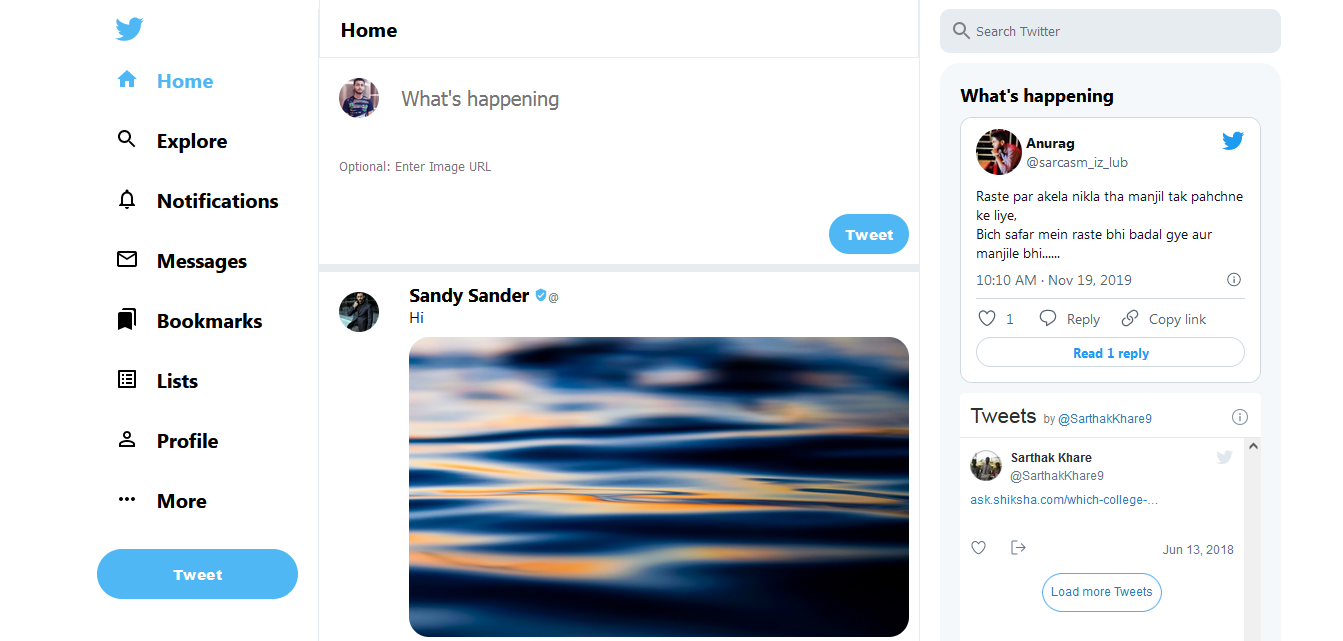This screenshot has height=641, width=1343.
Task: Open Sandy Sander's tweet image
Action: coord(658,486)
